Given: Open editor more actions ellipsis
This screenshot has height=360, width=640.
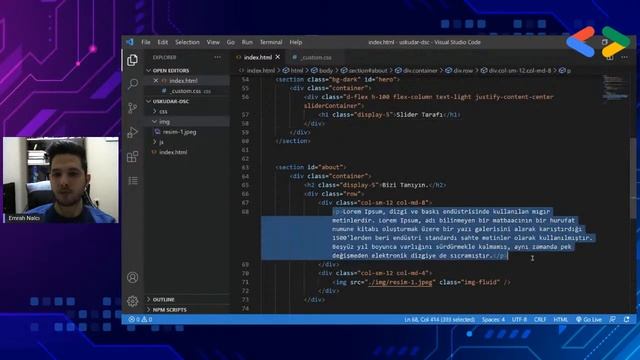Looking at the screenshot, I should 624,58.
